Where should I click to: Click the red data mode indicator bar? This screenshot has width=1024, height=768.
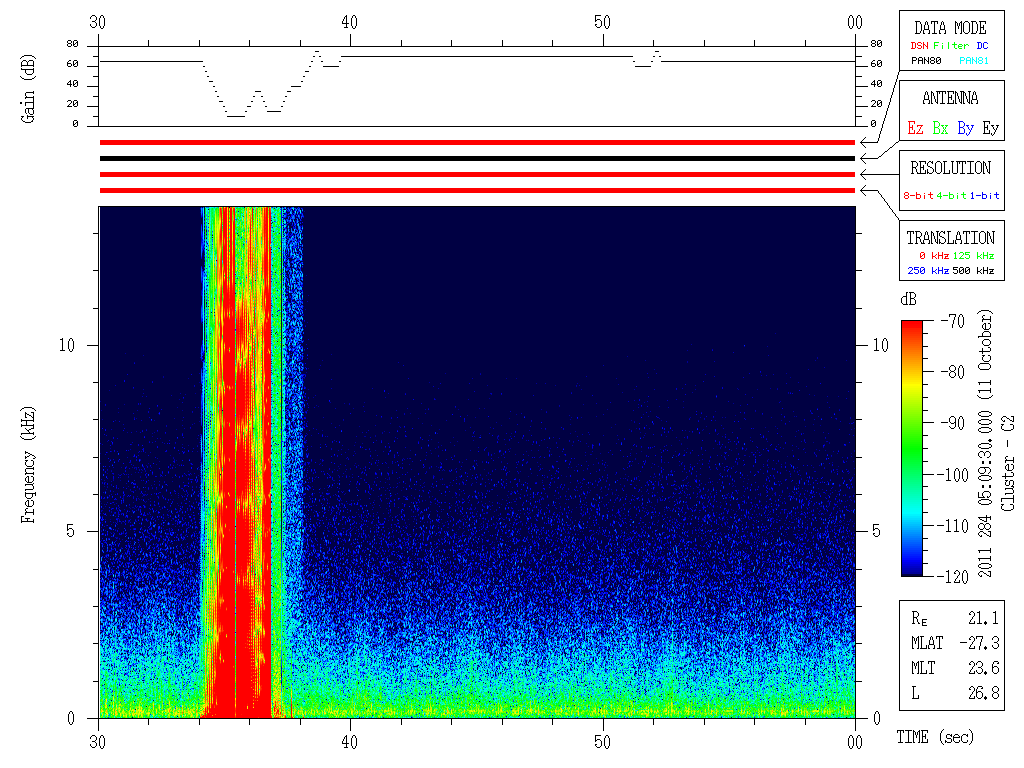coord(477,142)
